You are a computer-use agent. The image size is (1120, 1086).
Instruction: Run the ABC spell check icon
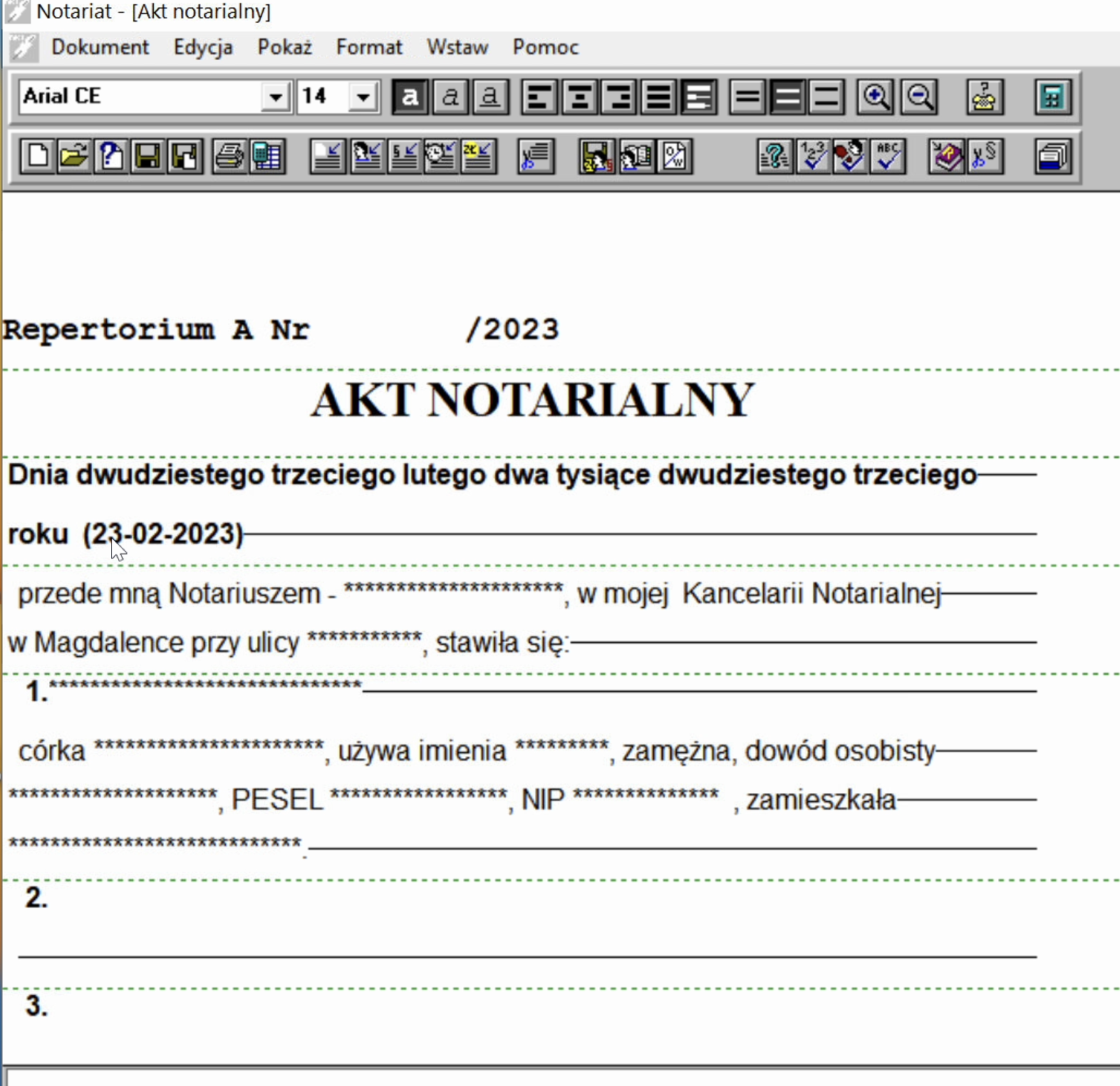pyautogui.click(x=888, y=156)
